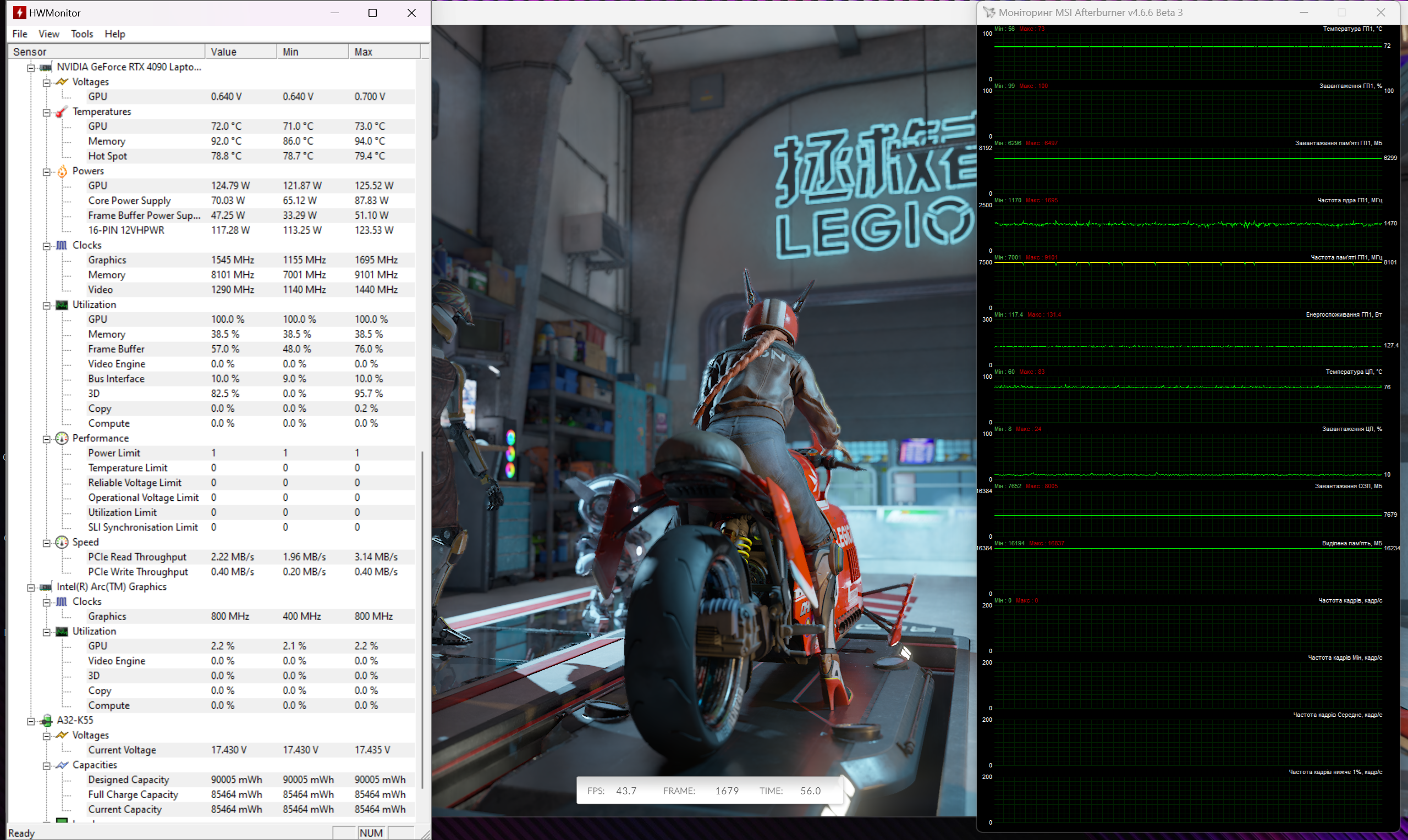Viewport: 1408px width, 840px height.
Task: Click the NVIDIA Clocks waveform icon
Action: (62, 245)
